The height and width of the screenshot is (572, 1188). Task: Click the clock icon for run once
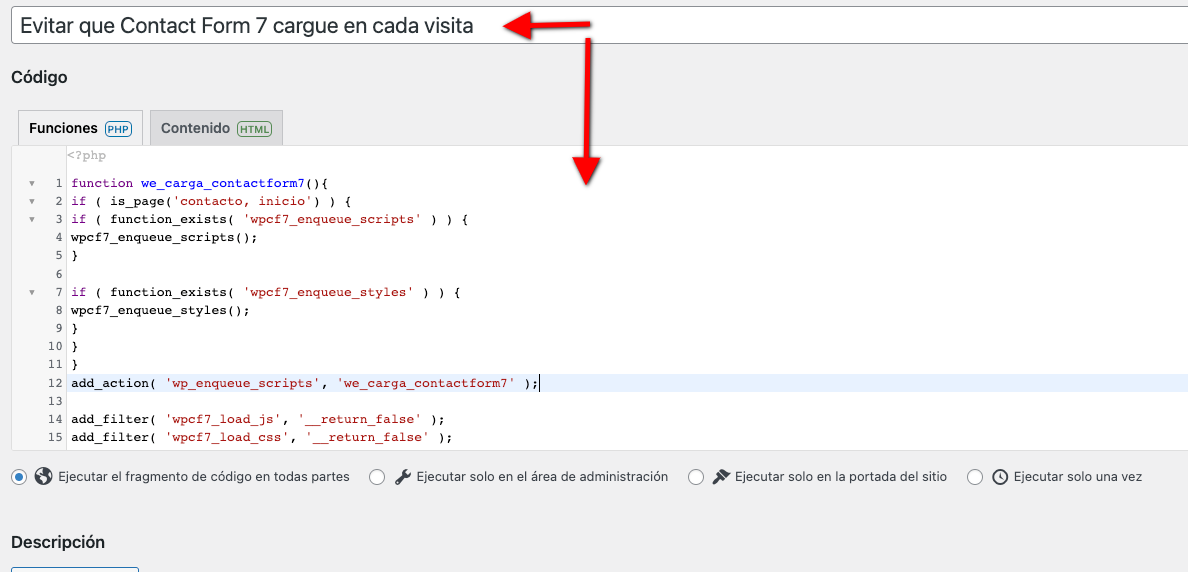(x=1000, y=477)
